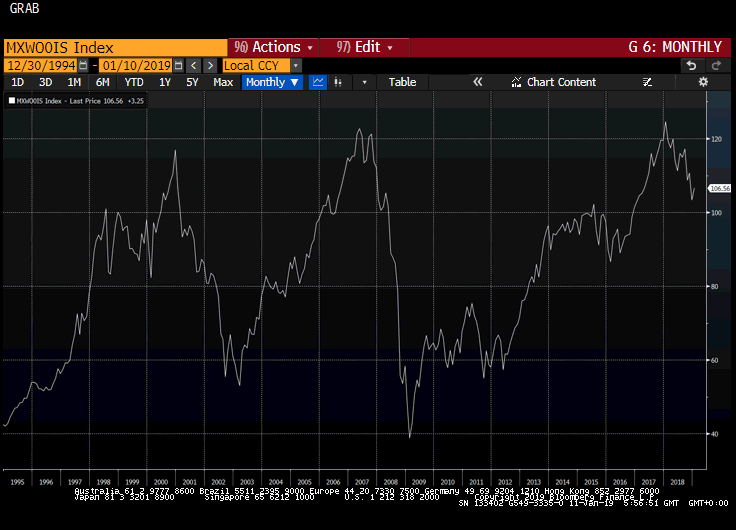Toggle the MXWO0IS Index legend swatch
Screen dimensions: 736x530
[12, 101]
